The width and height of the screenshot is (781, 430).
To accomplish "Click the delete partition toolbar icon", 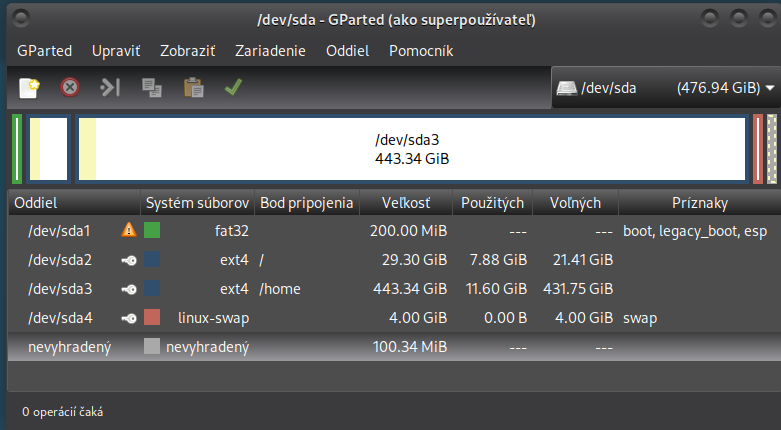I will coord(69,88).
